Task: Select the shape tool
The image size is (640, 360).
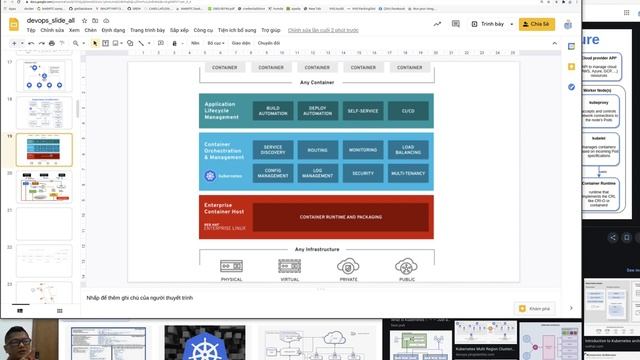Action: [x=130, y=43]
